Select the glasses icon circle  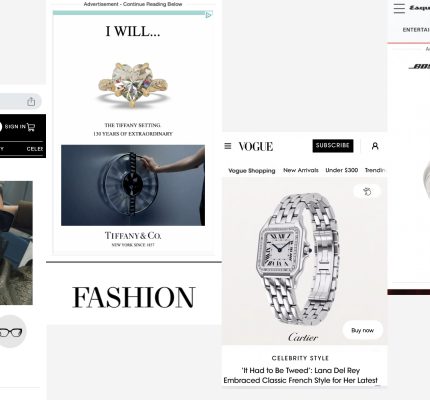(x=12, y=331)
